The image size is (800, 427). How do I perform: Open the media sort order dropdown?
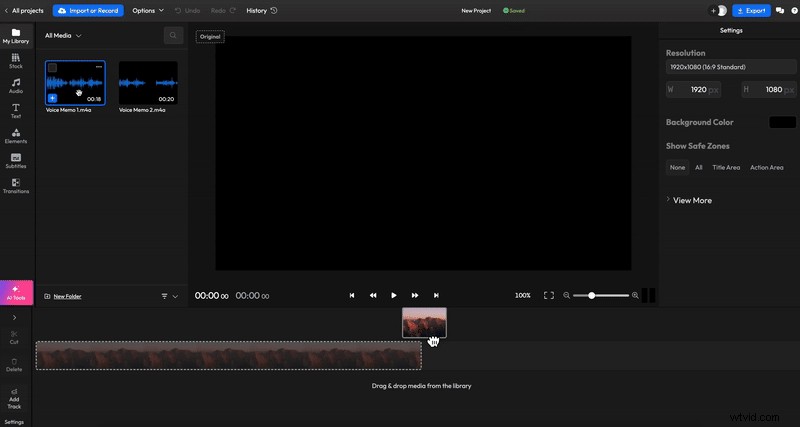point(170,296)
